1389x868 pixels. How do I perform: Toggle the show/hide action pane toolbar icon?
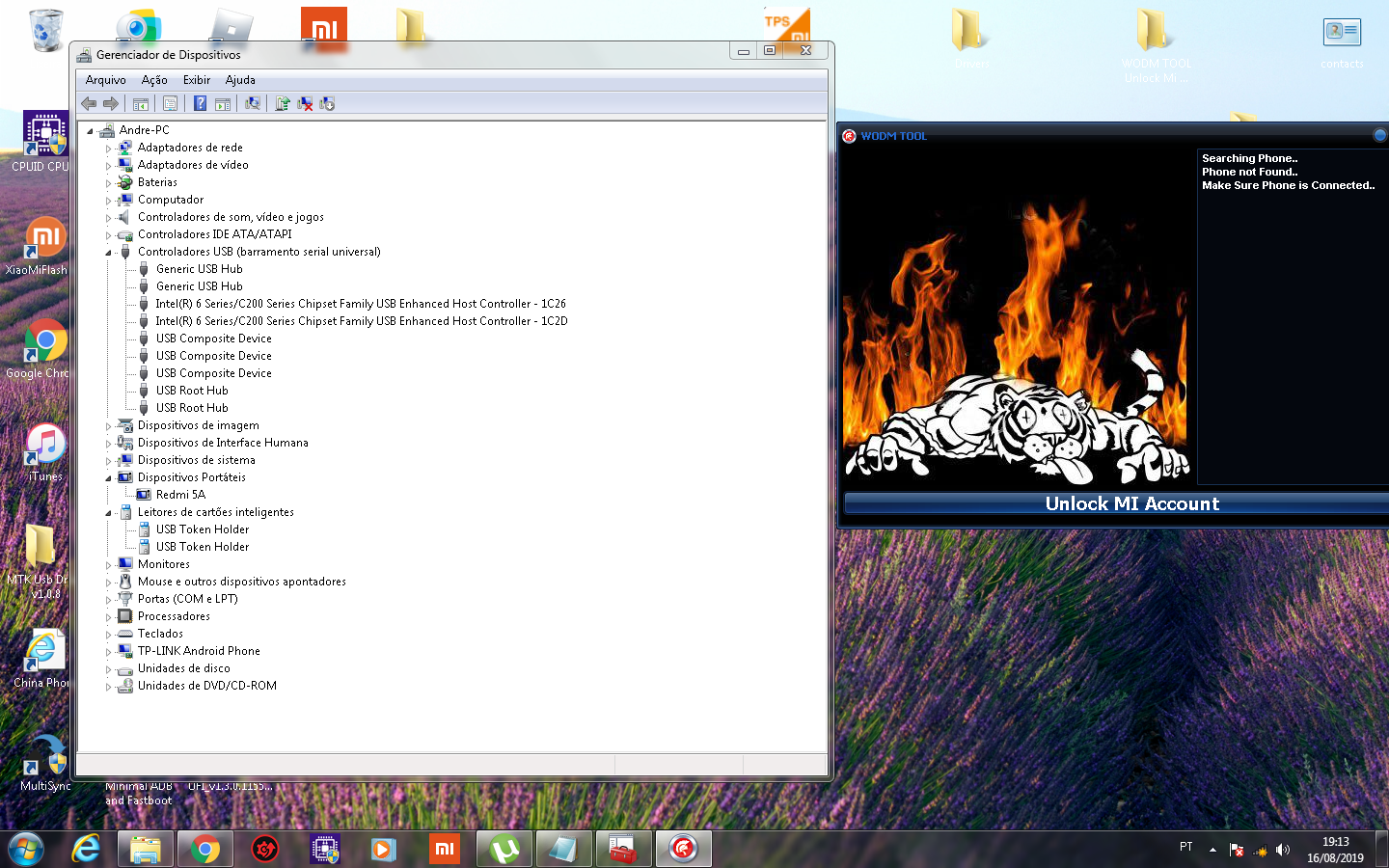coord(223,103)
